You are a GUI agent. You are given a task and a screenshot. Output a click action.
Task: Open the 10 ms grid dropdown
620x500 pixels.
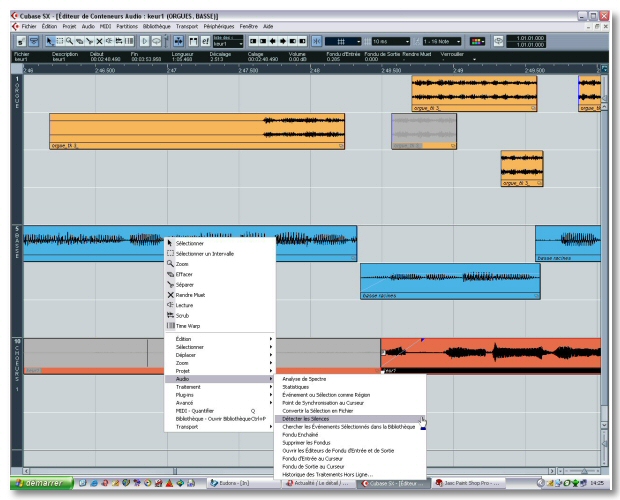pyautogui.click(x=391, y=42)
